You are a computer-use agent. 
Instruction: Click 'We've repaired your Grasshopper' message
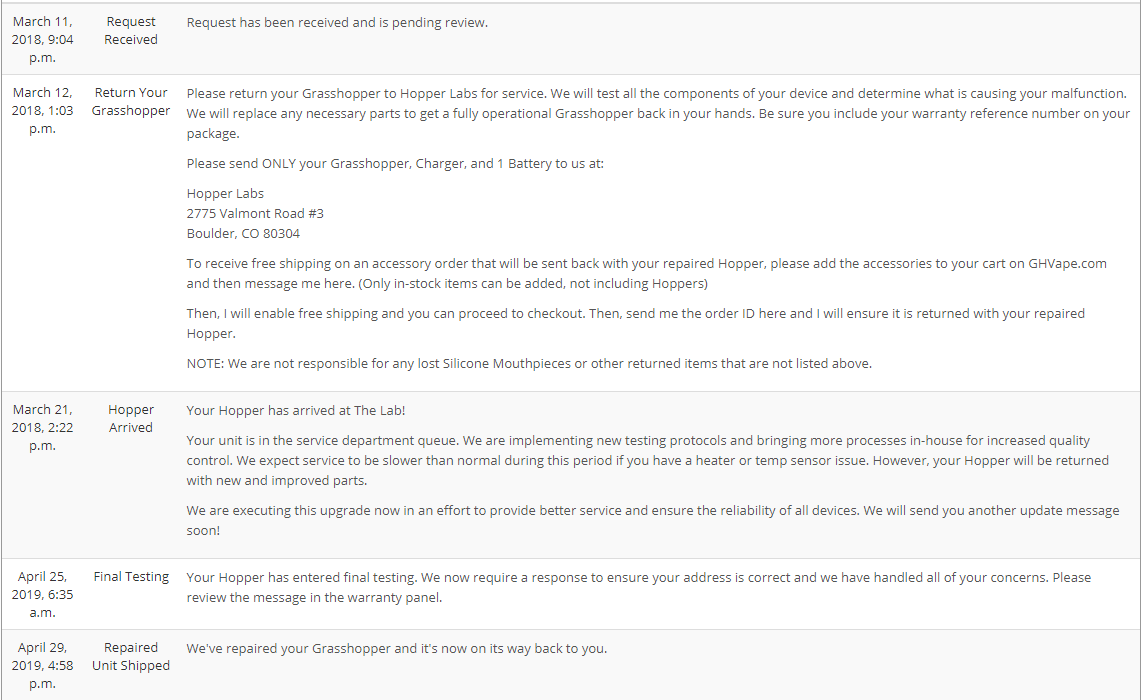[x=397, y=648]
